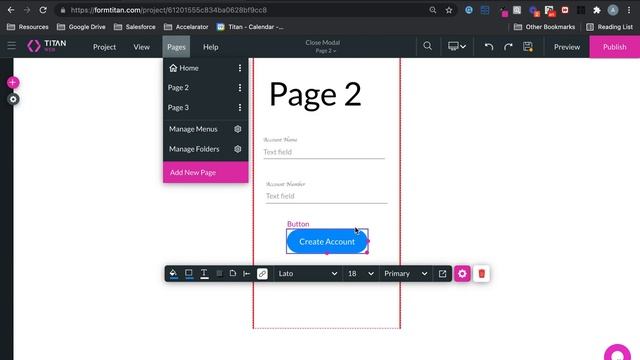Save the project with the disk icon
The image size is (640, 360).
coord(528,47)
